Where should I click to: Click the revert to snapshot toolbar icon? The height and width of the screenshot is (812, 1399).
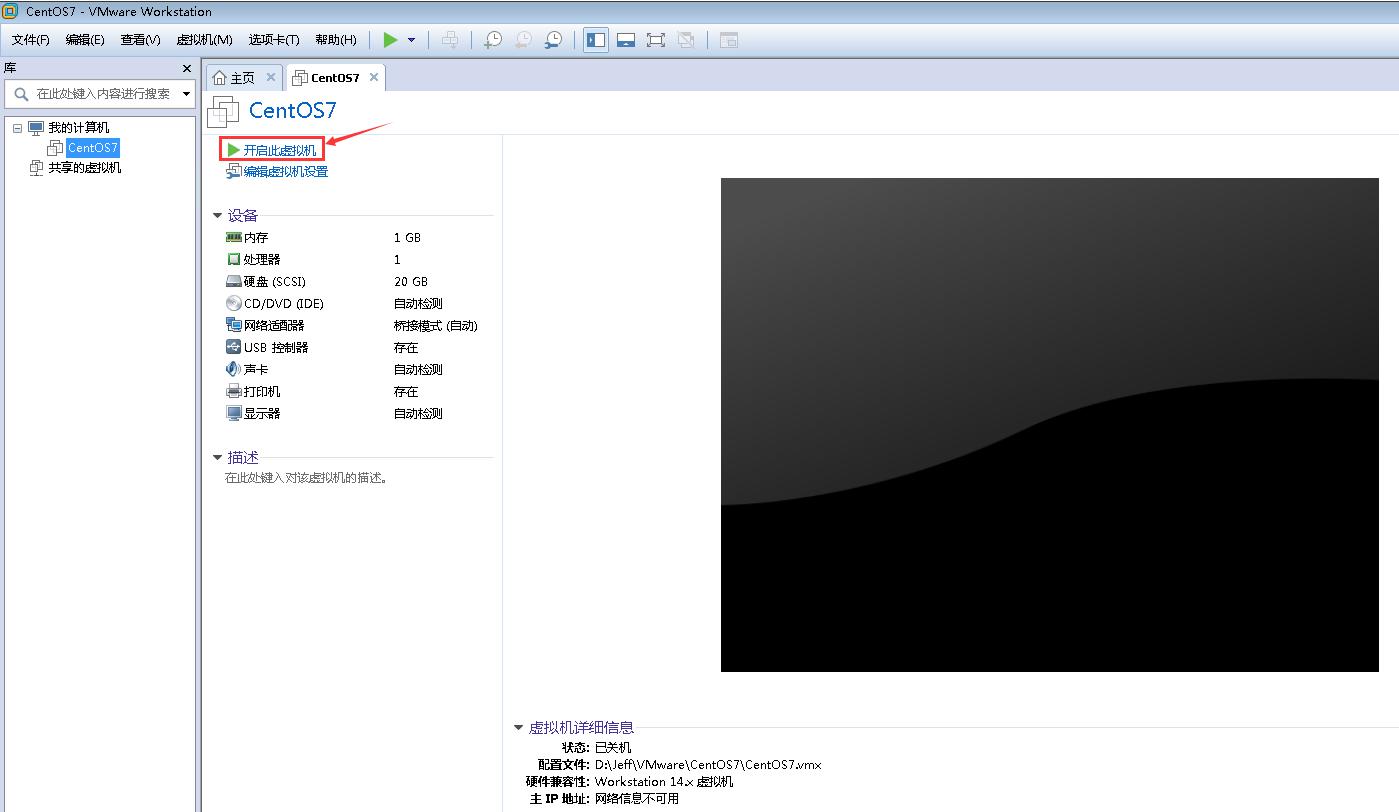[523, 40]
